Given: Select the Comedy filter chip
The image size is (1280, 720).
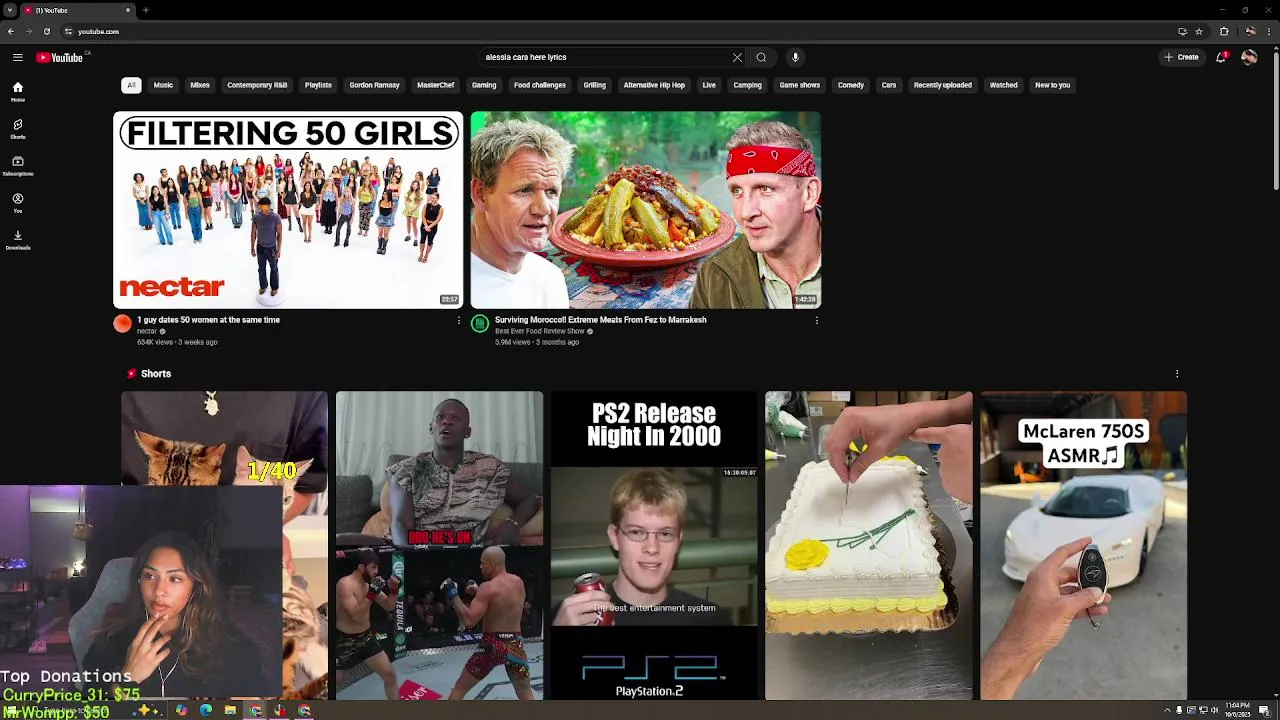Looking at the screenshot, I should click(851, 85).
